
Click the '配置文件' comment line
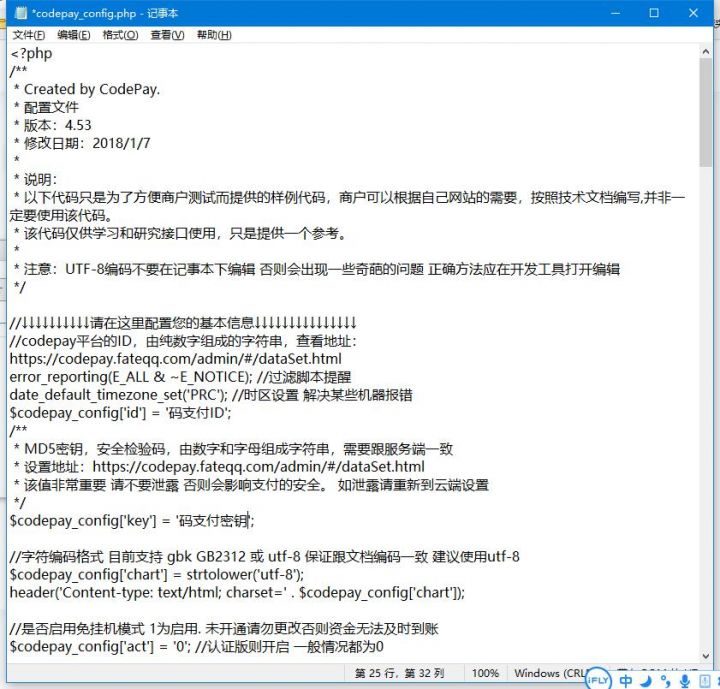pos(46,107)
